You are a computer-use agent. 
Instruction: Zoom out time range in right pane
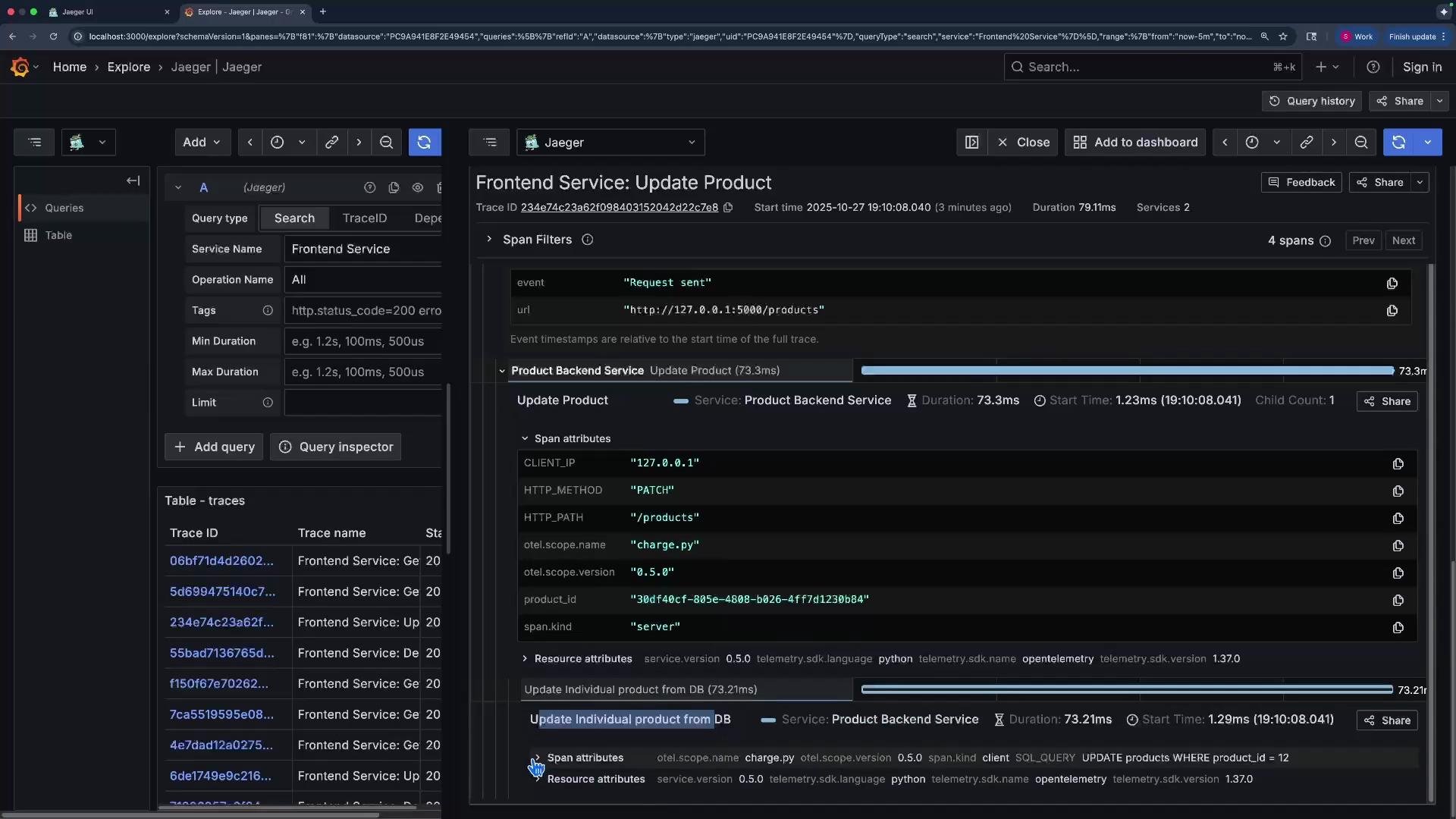(x=1361, y=142)
